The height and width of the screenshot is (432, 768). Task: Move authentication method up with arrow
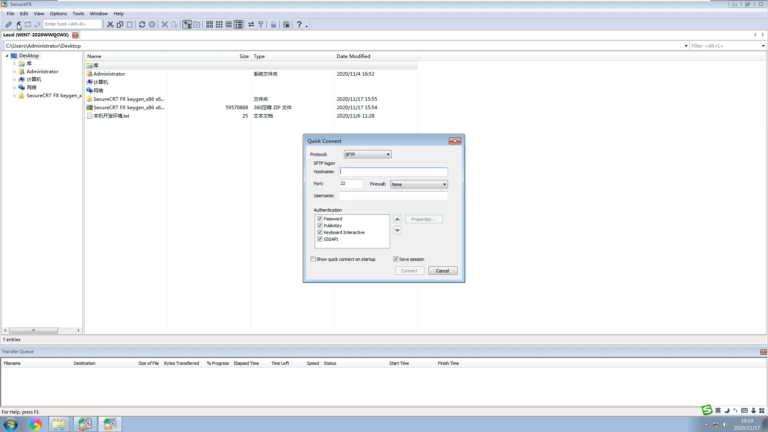click(x=397, y=219)
